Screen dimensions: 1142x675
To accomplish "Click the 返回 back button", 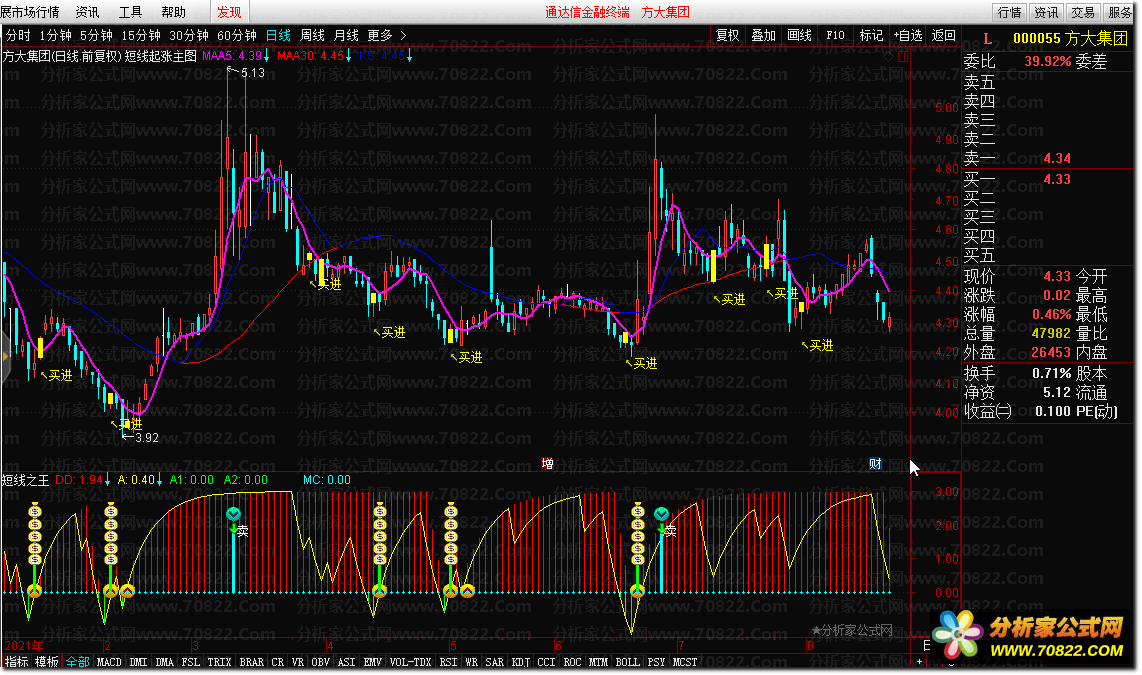I will click(943, 35).
